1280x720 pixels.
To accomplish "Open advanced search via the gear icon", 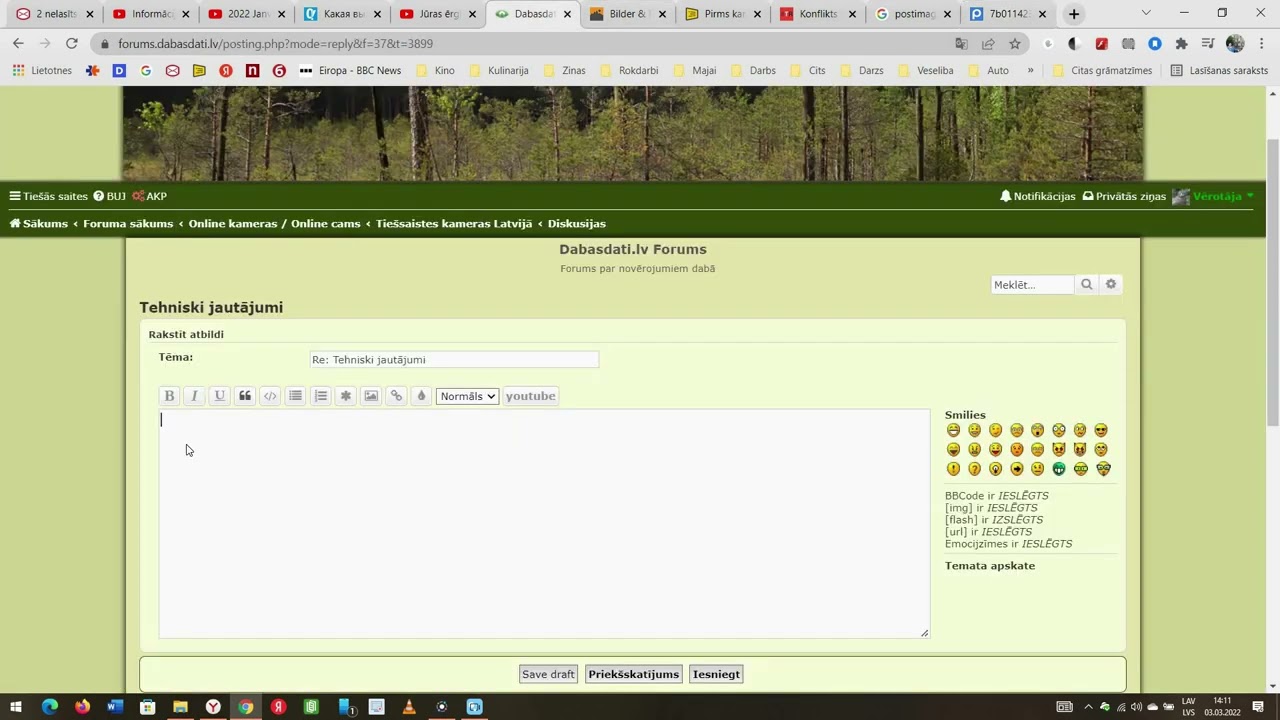I will (1110, 285).
